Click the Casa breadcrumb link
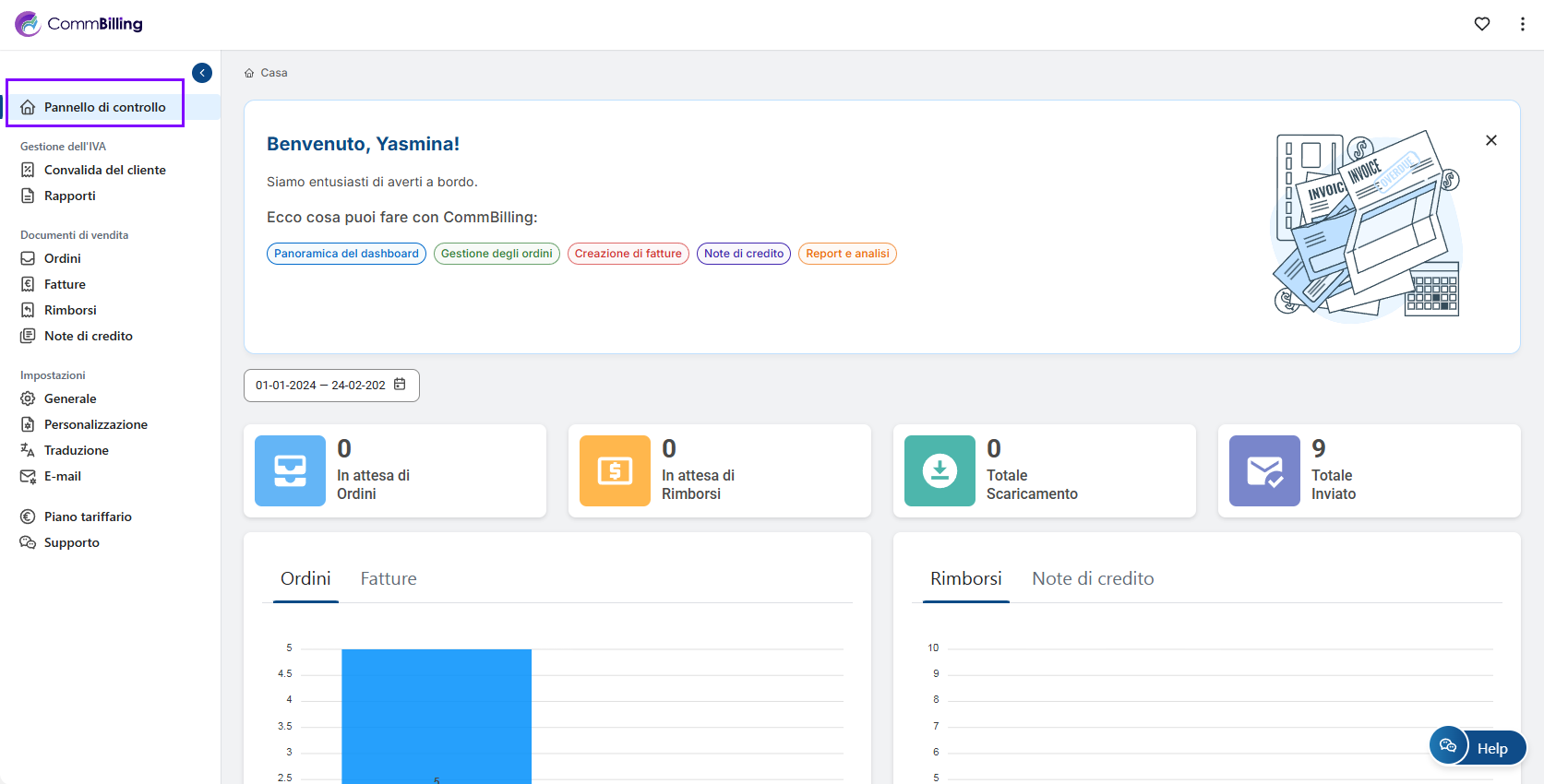 point(273,73)
